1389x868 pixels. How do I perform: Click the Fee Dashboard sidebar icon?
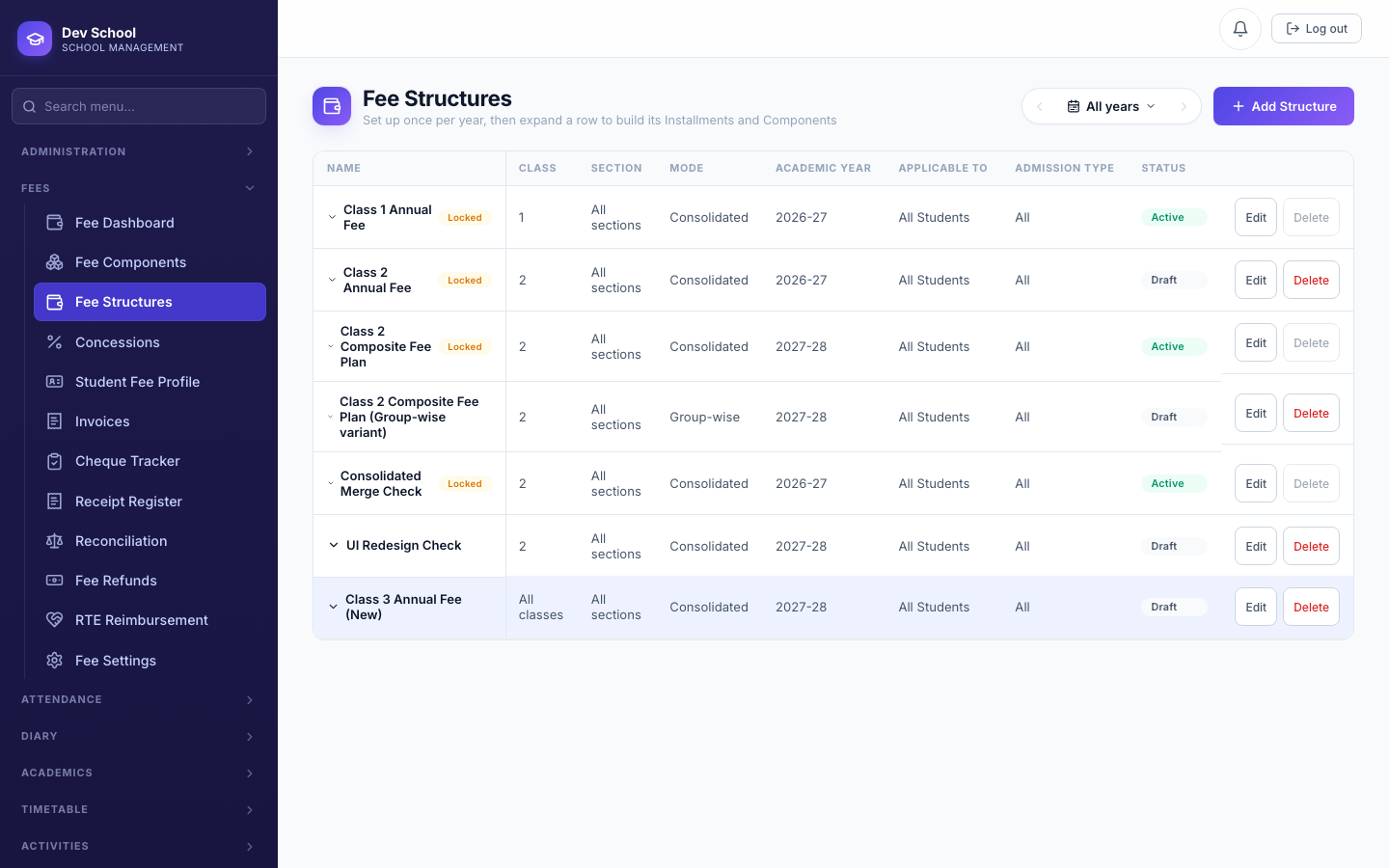click(x=55, y=223)
